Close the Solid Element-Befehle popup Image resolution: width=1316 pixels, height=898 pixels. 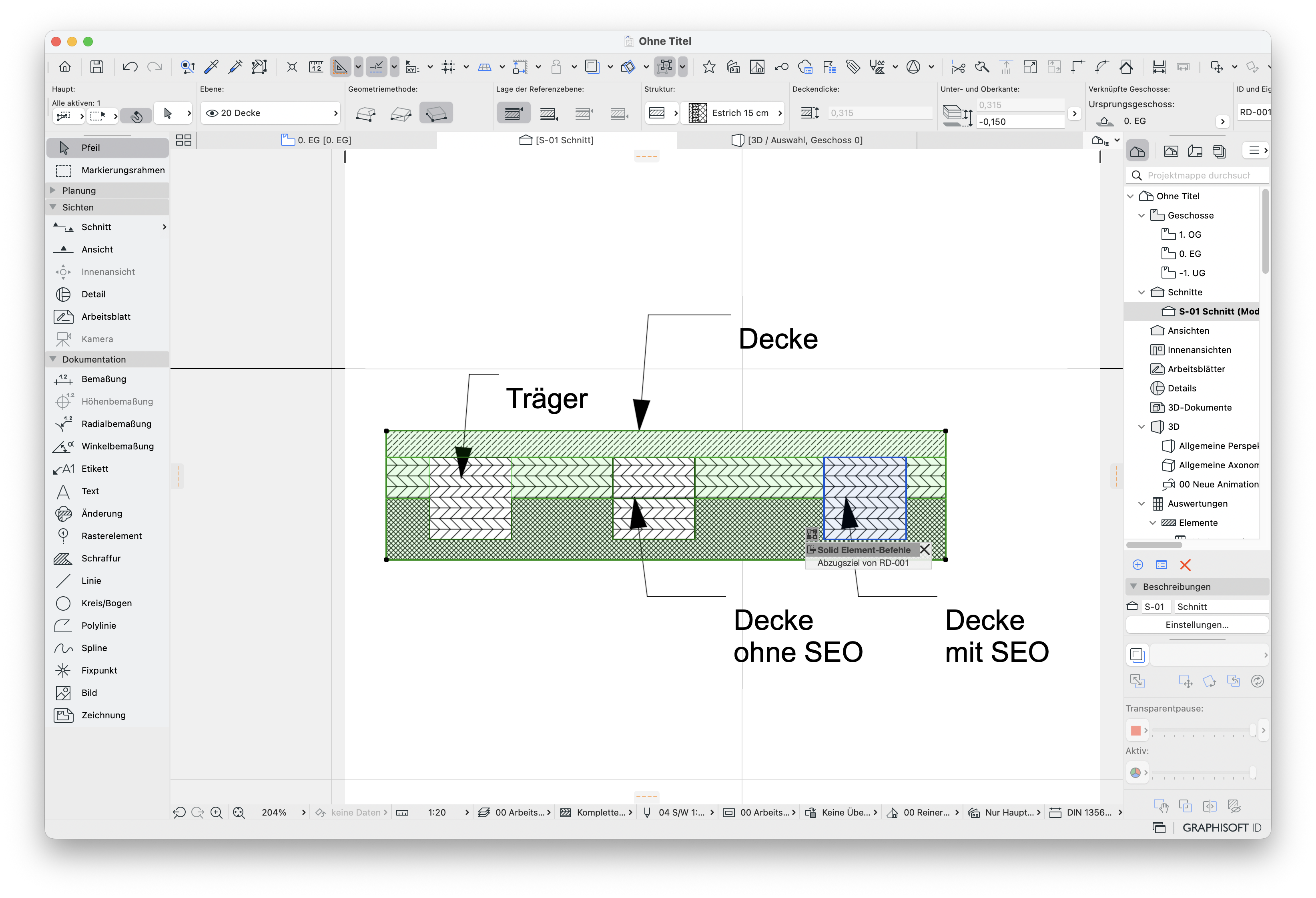(x=924, y=550)
